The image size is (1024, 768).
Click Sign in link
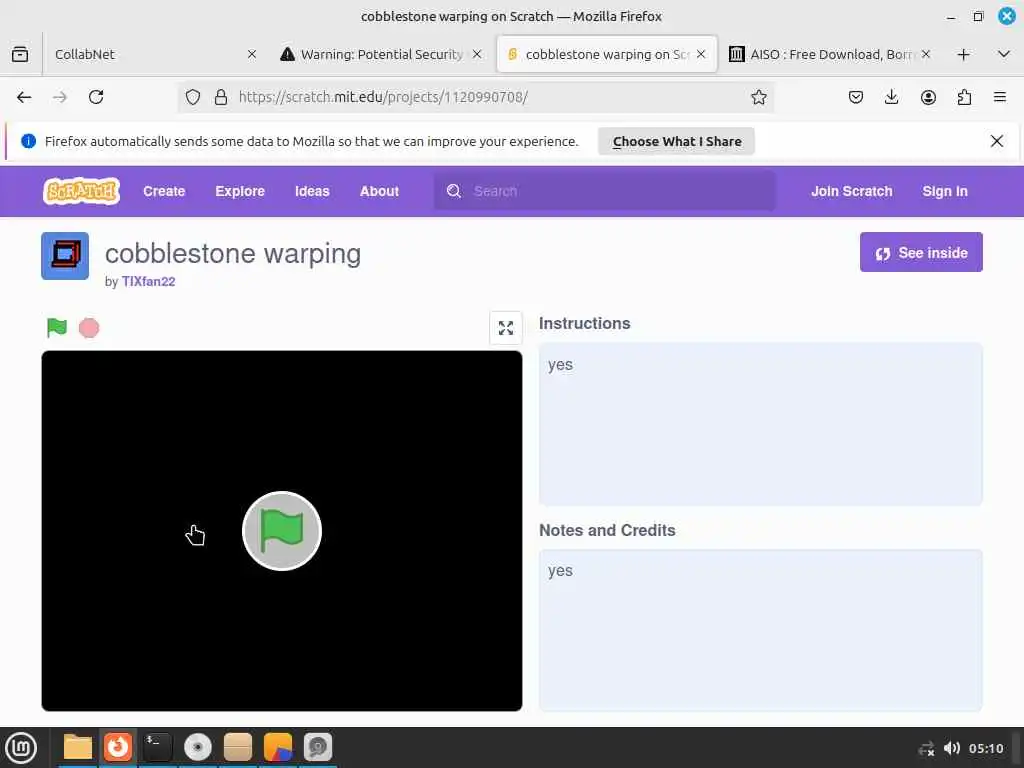(944, 191)
